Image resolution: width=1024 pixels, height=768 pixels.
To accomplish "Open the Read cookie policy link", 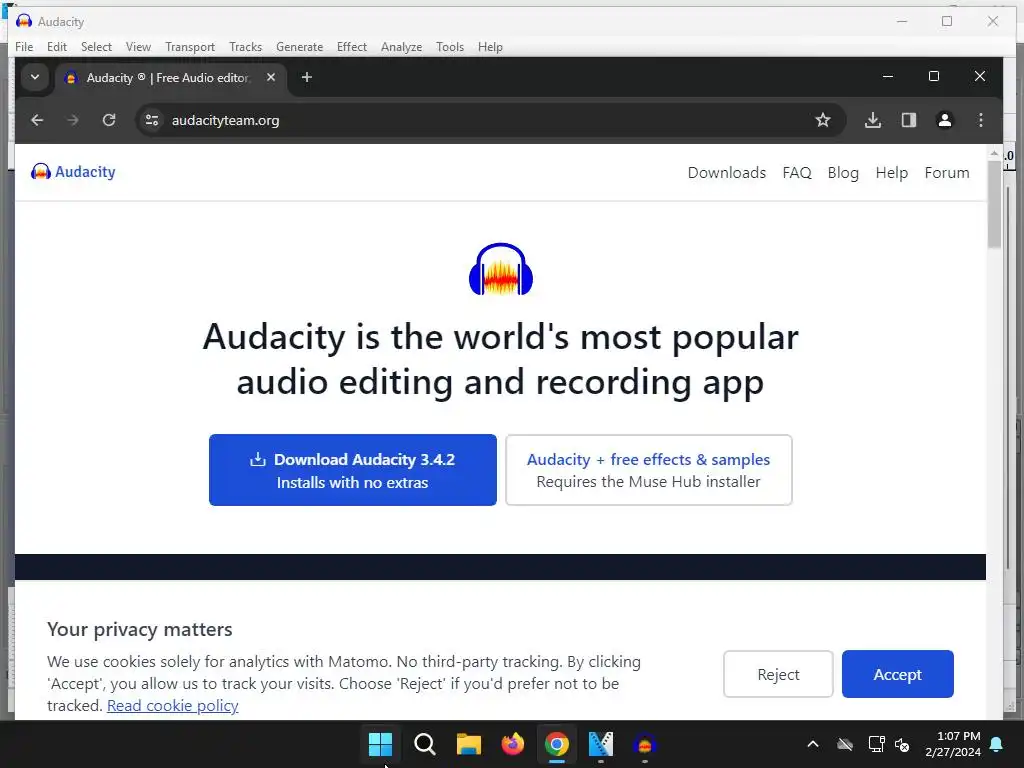I will point(172,706).
